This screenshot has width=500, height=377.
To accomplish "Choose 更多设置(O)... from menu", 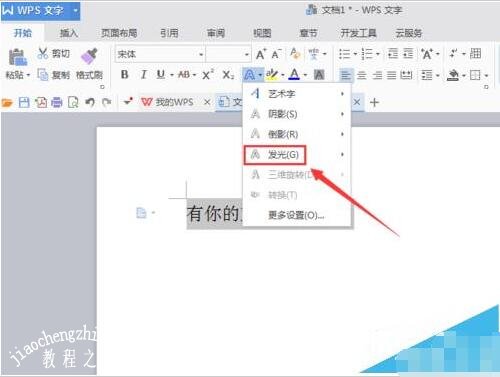I will click(x=297, y=215).
